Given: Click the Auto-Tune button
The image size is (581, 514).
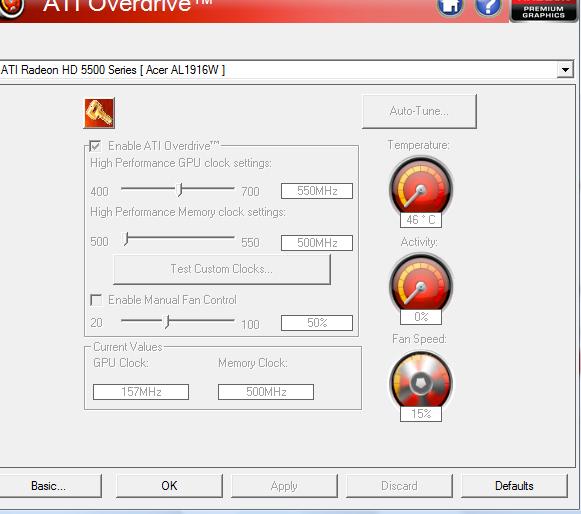Looking at the screenshot, I should [x=419, y=111].
